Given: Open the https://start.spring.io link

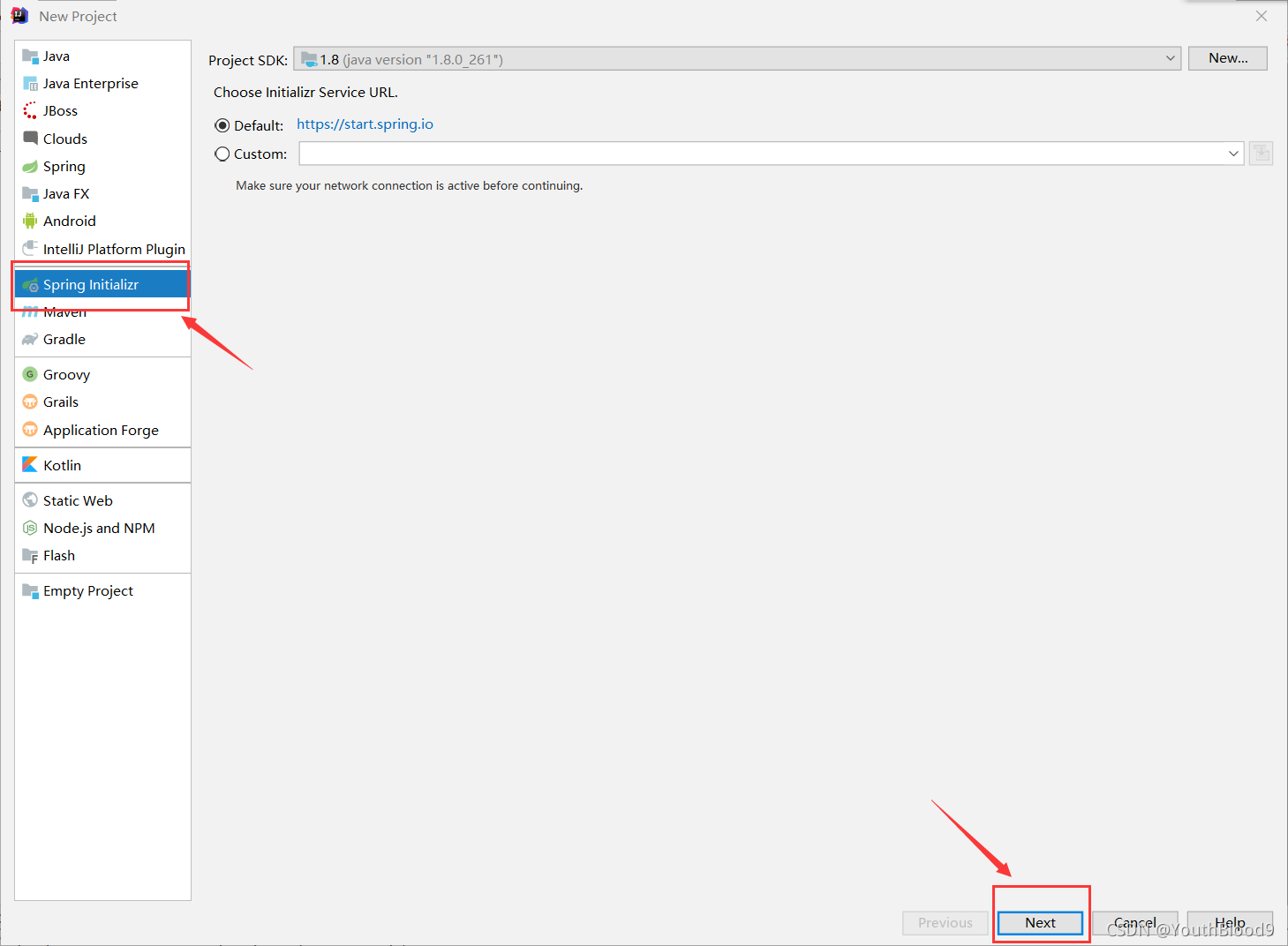Looking at the screenshot, I should click(x=365, y=124).
